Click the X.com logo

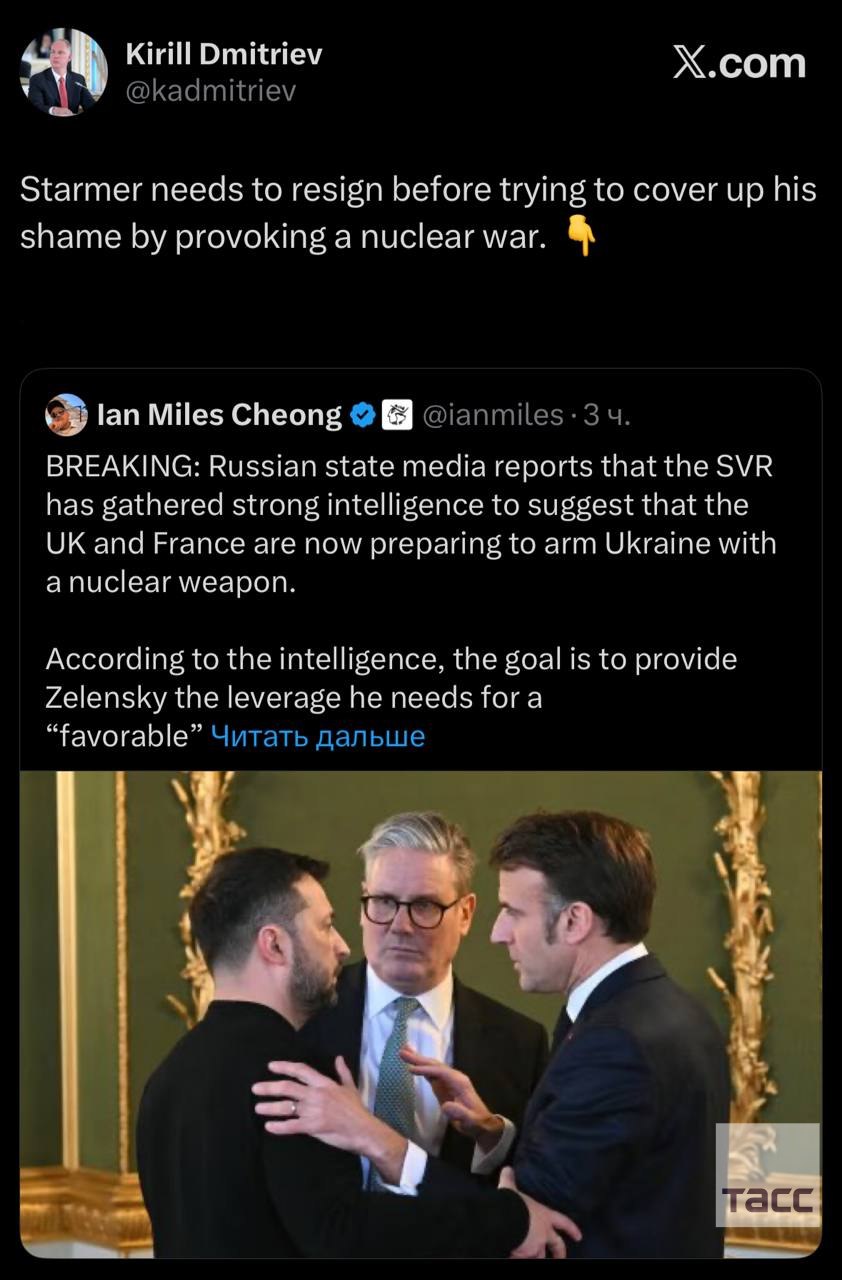739,63
